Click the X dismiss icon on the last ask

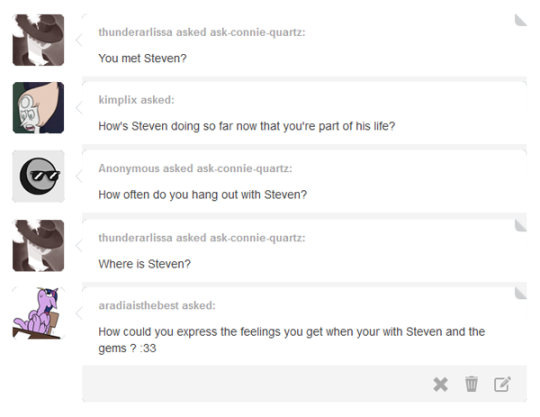point(440,384)
